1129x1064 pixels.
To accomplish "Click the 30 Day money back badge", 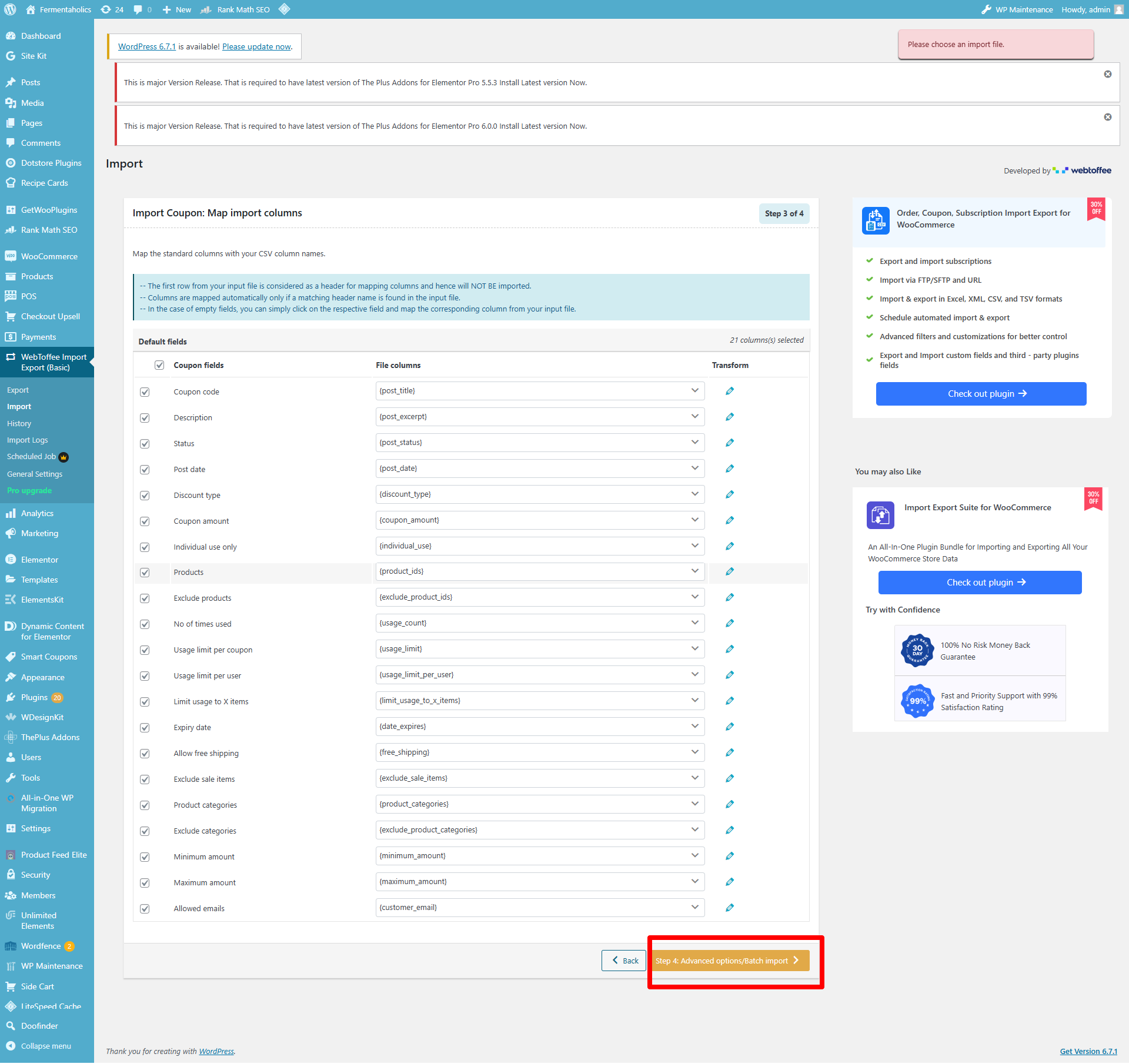I will [917, 650].
